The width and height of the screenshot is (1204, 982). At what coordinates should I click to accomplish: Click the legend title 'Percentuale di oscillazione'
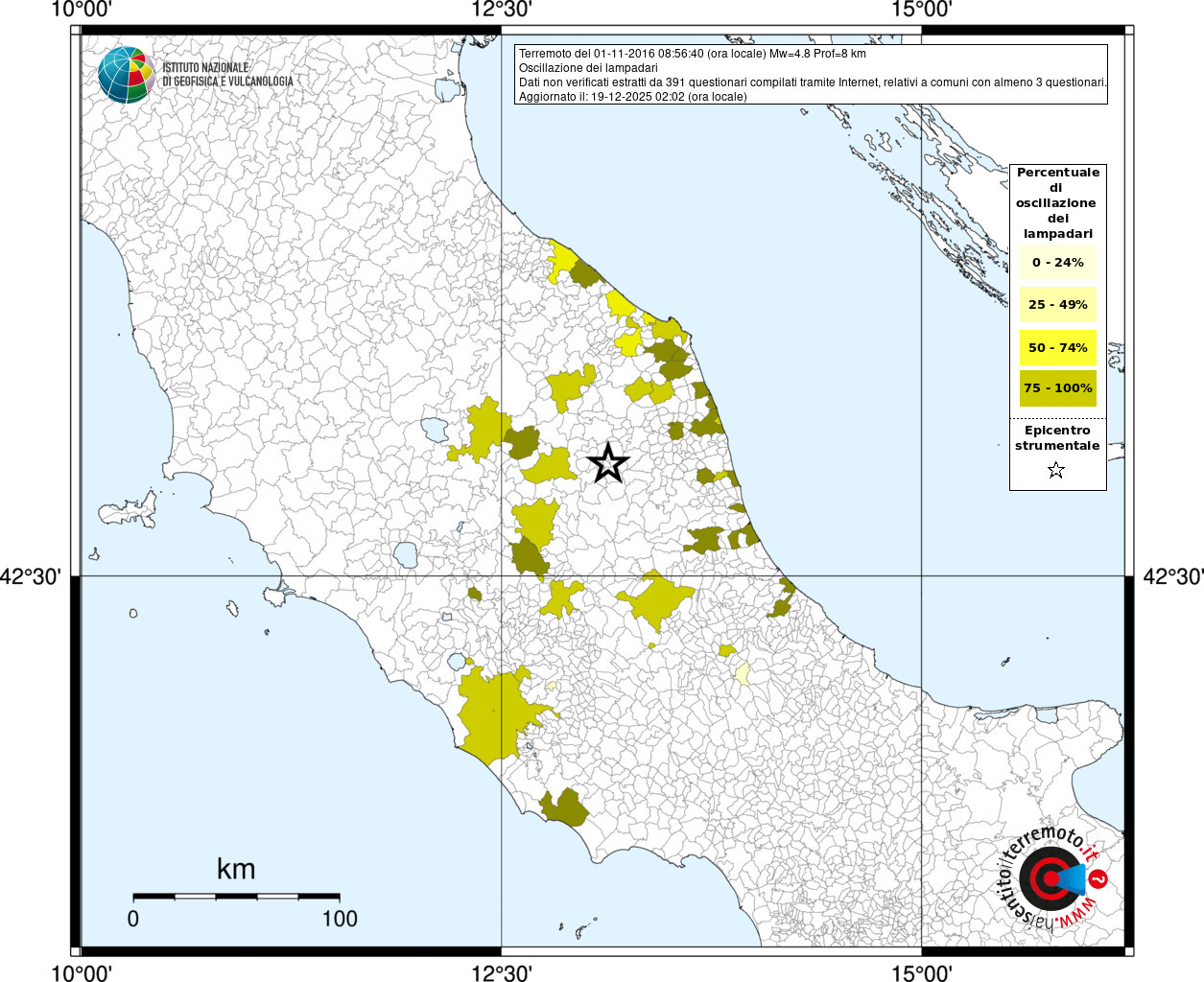[x=1057, y=202]
